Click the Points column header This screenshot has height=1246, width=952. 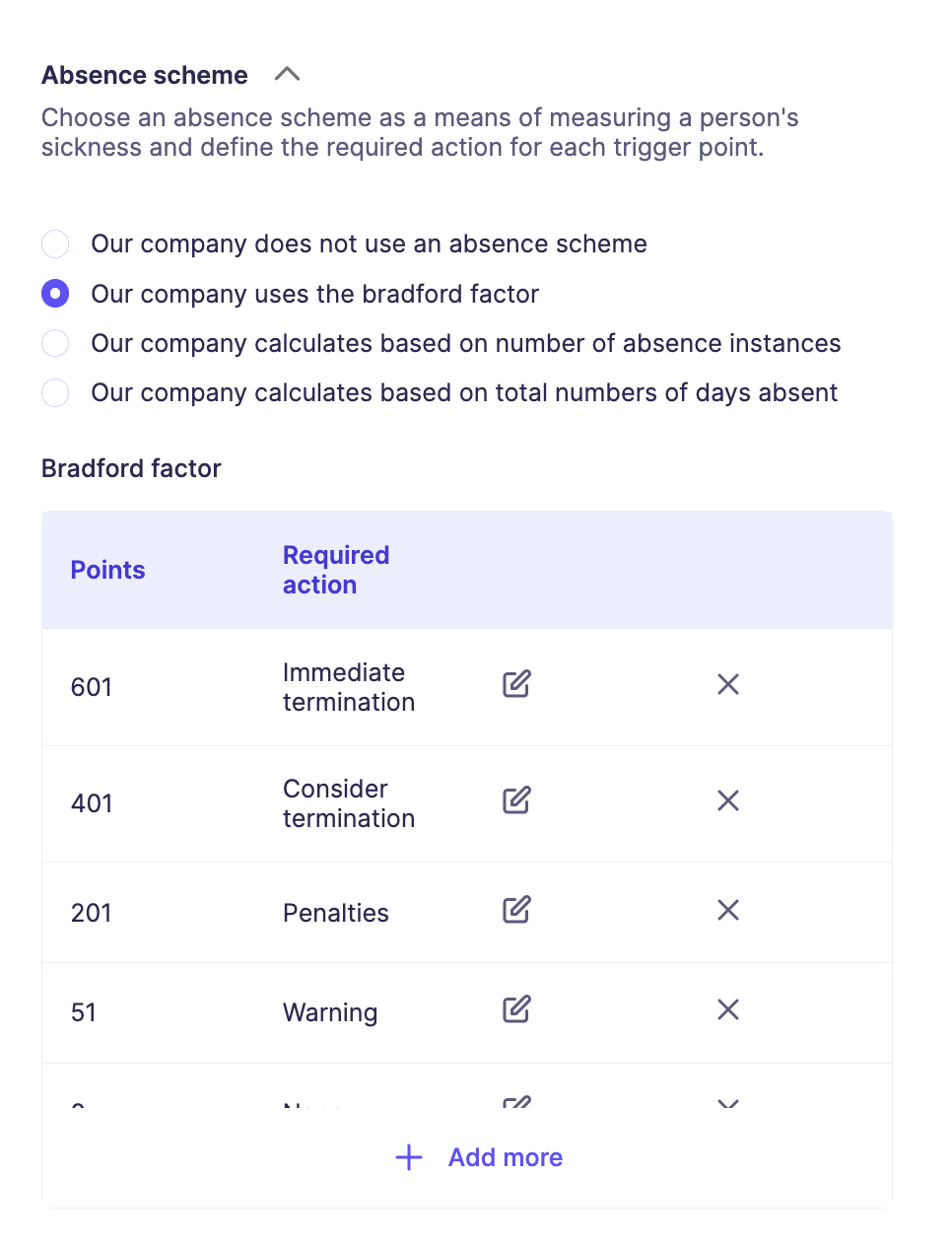[x=107, y=570]
